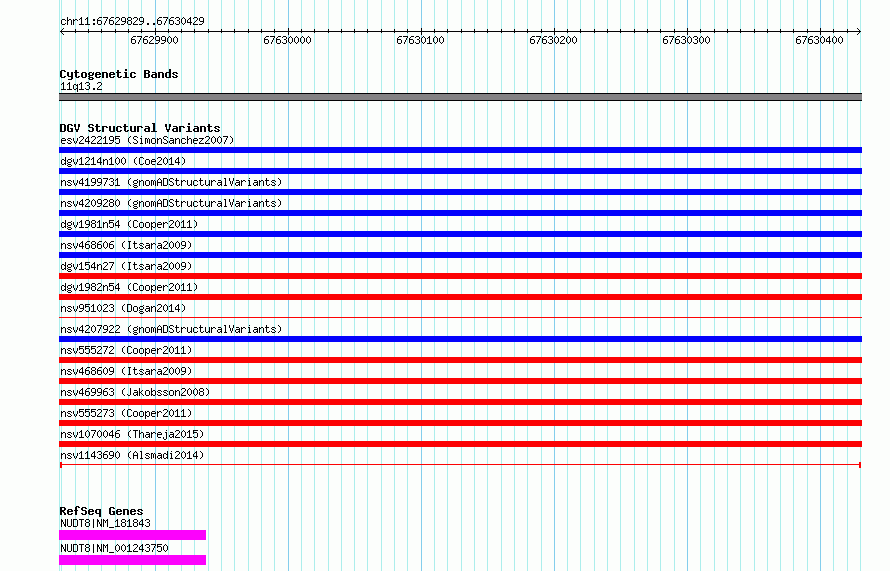Click the magenta bar for NUDT8|NM_001243750
This screenshot has width=890, height=571.
(x=132, y=560)
